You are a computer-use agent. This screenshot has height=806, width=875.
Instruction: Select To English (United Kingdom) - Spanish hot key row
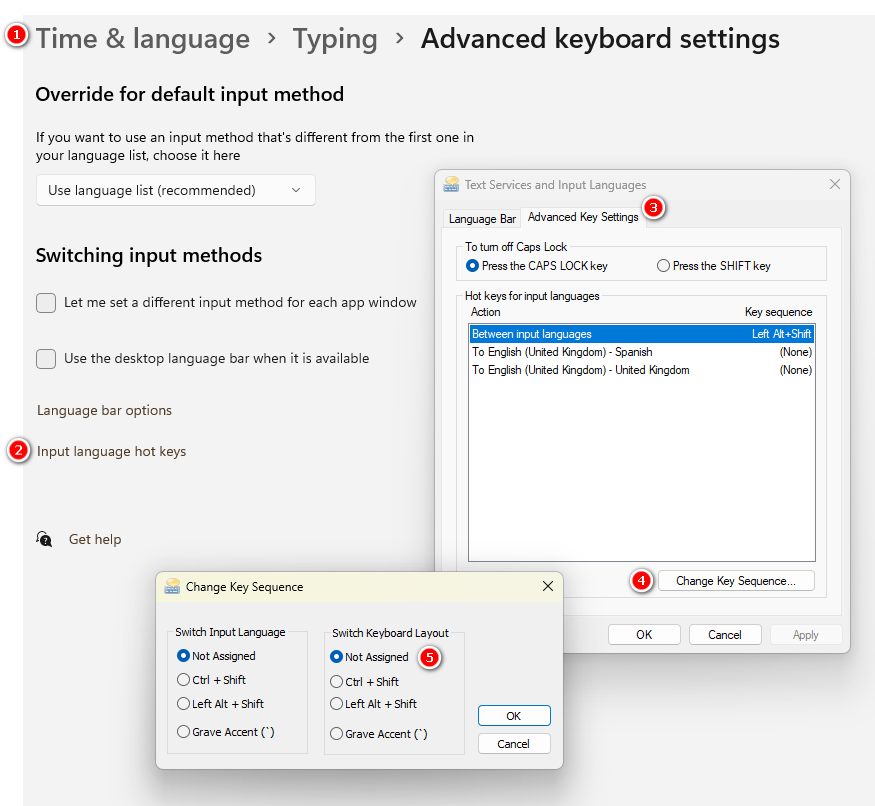point(561,352)
